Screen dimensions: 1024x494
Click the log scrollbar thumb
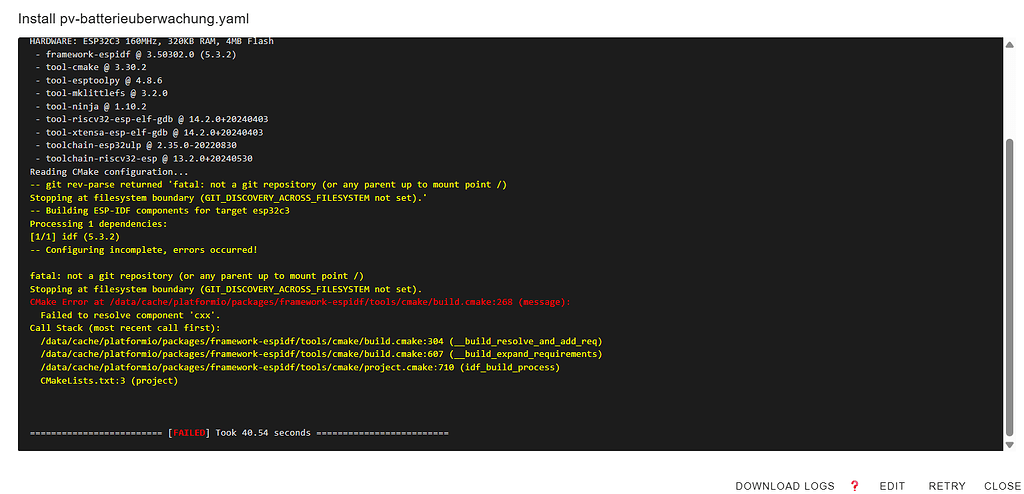tap(1010, 288)
